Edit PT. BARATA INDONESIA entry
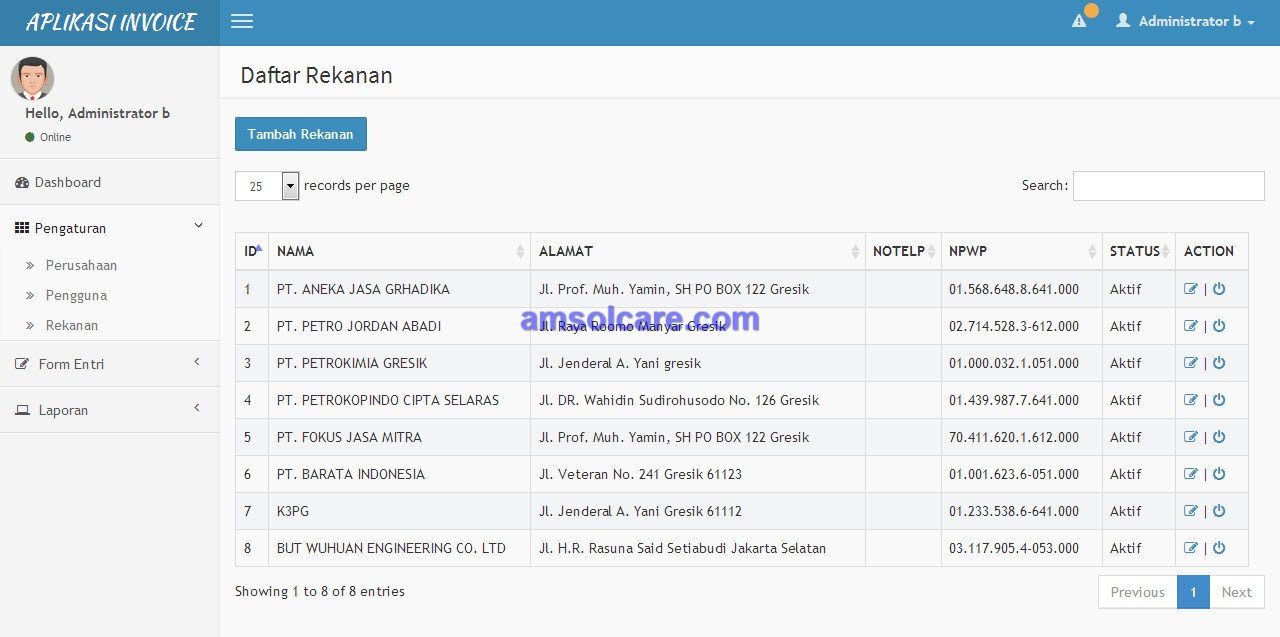Screen dimensions: 1280x637 pyautogui.click(x=1190, y=474)
